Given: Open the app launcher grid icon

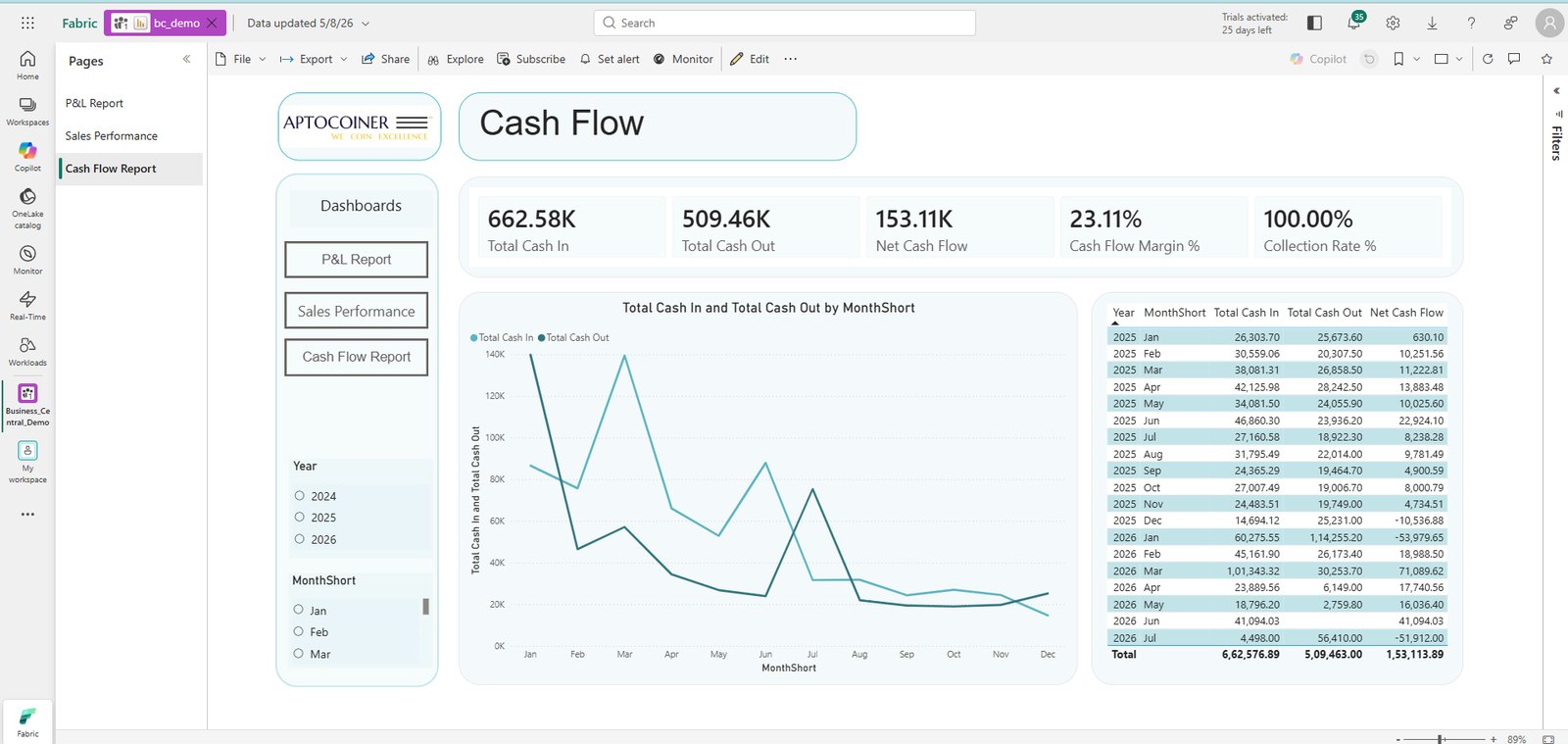Looking at the screenshot, I should (27, 23).
